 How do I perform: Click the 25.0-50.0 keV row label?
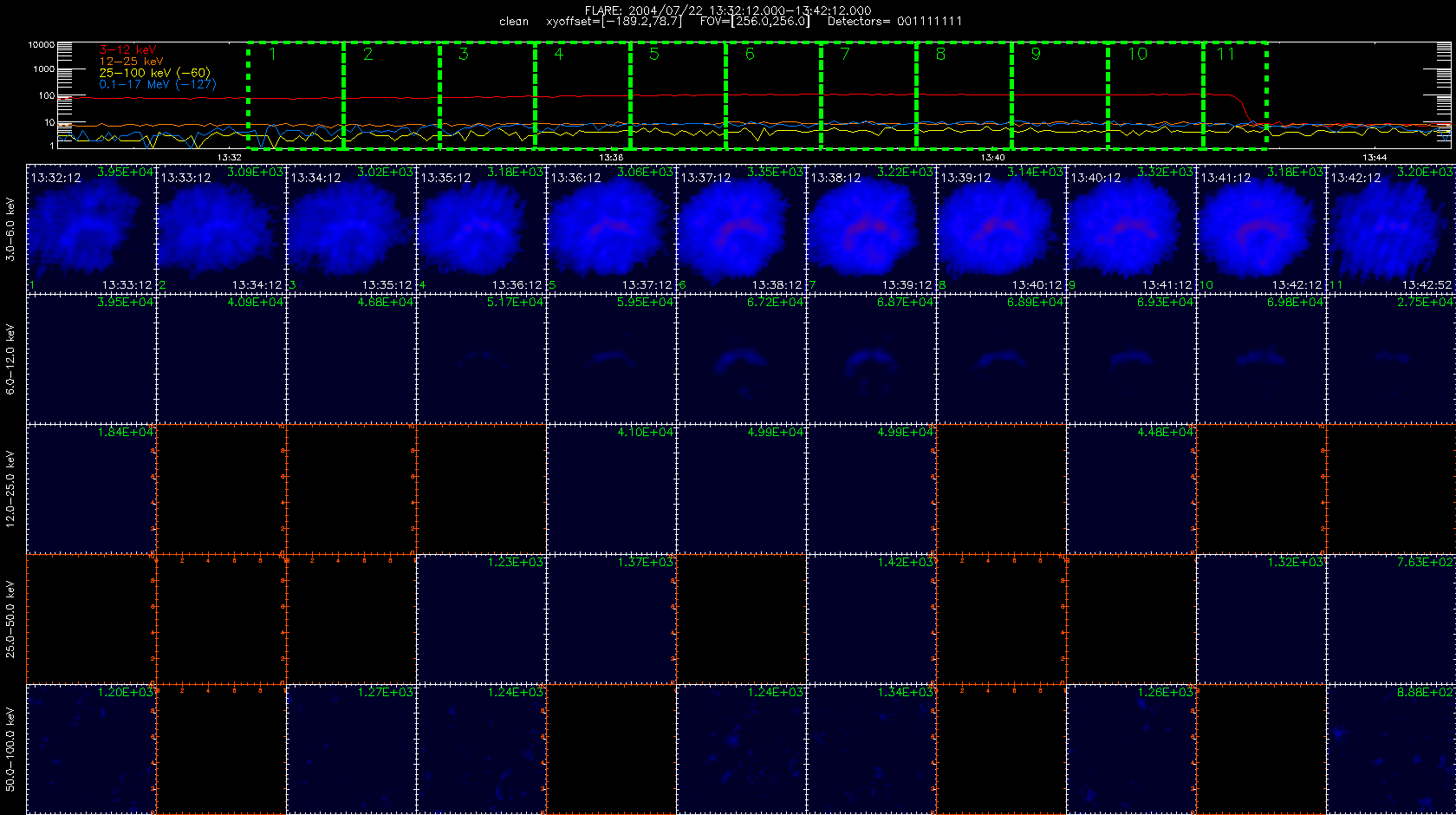tap(10, 619)
